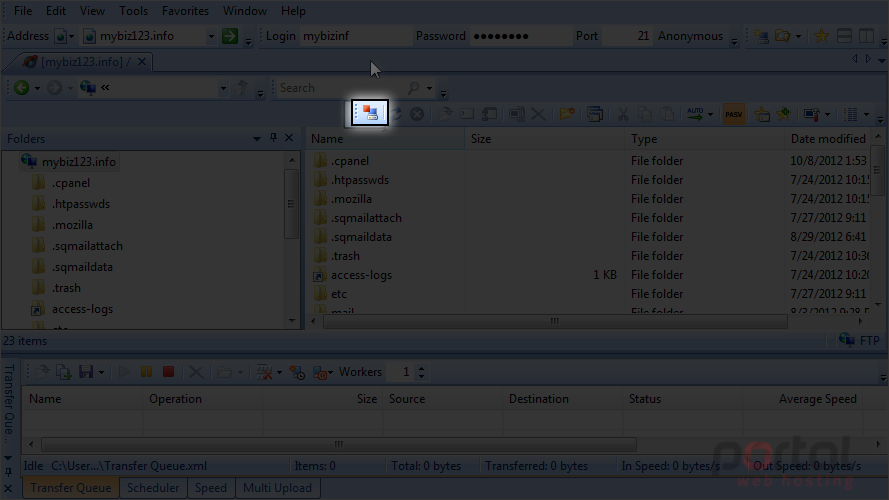This screenshot has height=500, width=889.
Task: Select the access-logs row in file list
Action: tap(361, 275)
